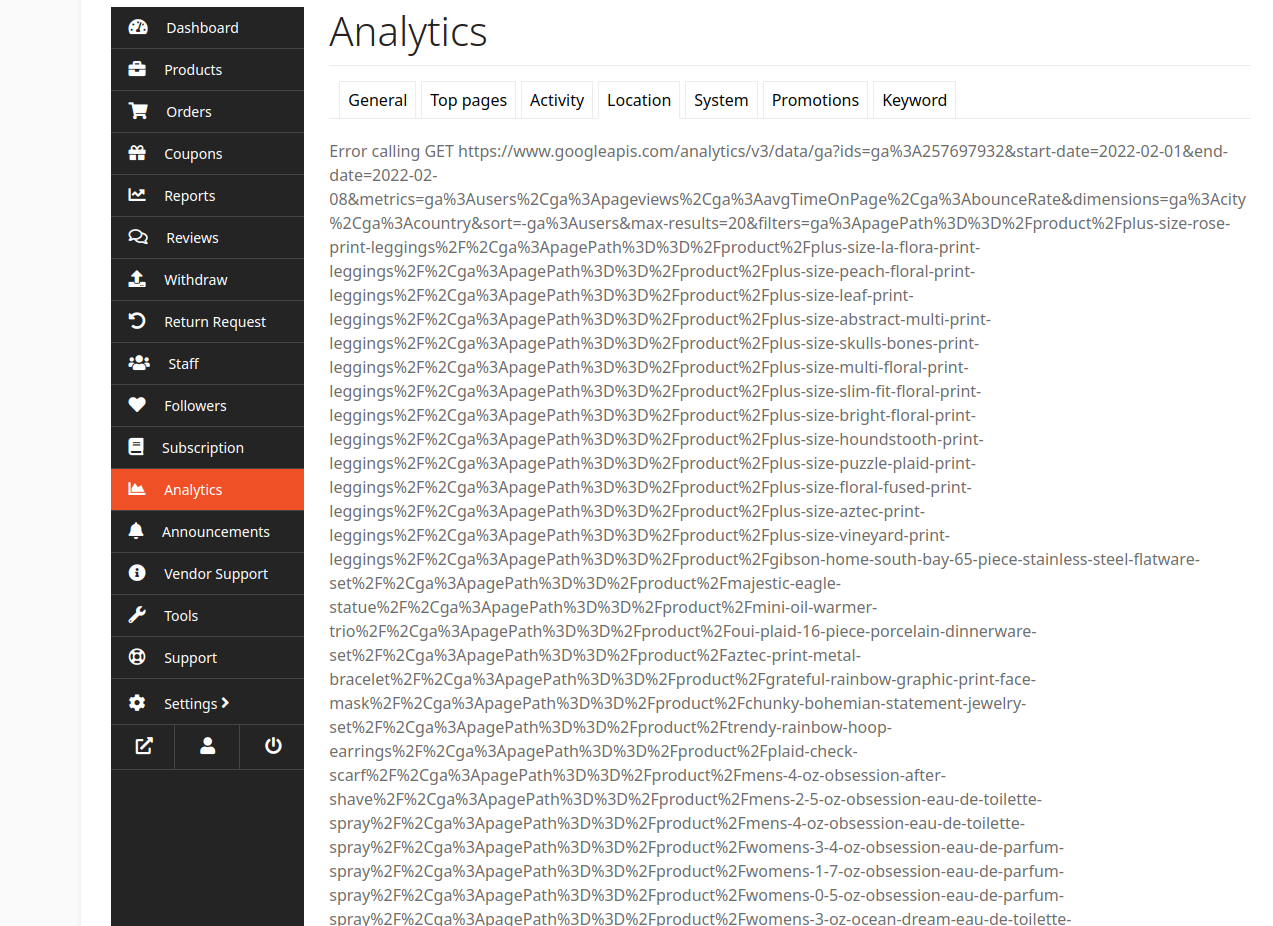Click the Reports line chart icon
Viewport: 1273px width, 926px height.
[x=137, y=196]
